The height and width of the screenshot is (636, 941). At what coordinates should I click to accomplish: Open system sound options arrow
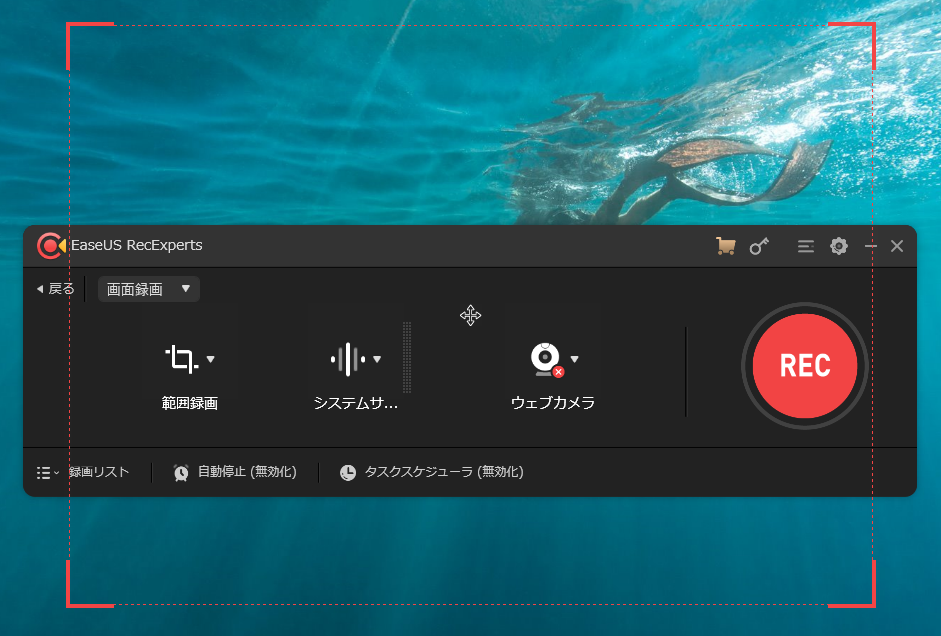[377, 359]
